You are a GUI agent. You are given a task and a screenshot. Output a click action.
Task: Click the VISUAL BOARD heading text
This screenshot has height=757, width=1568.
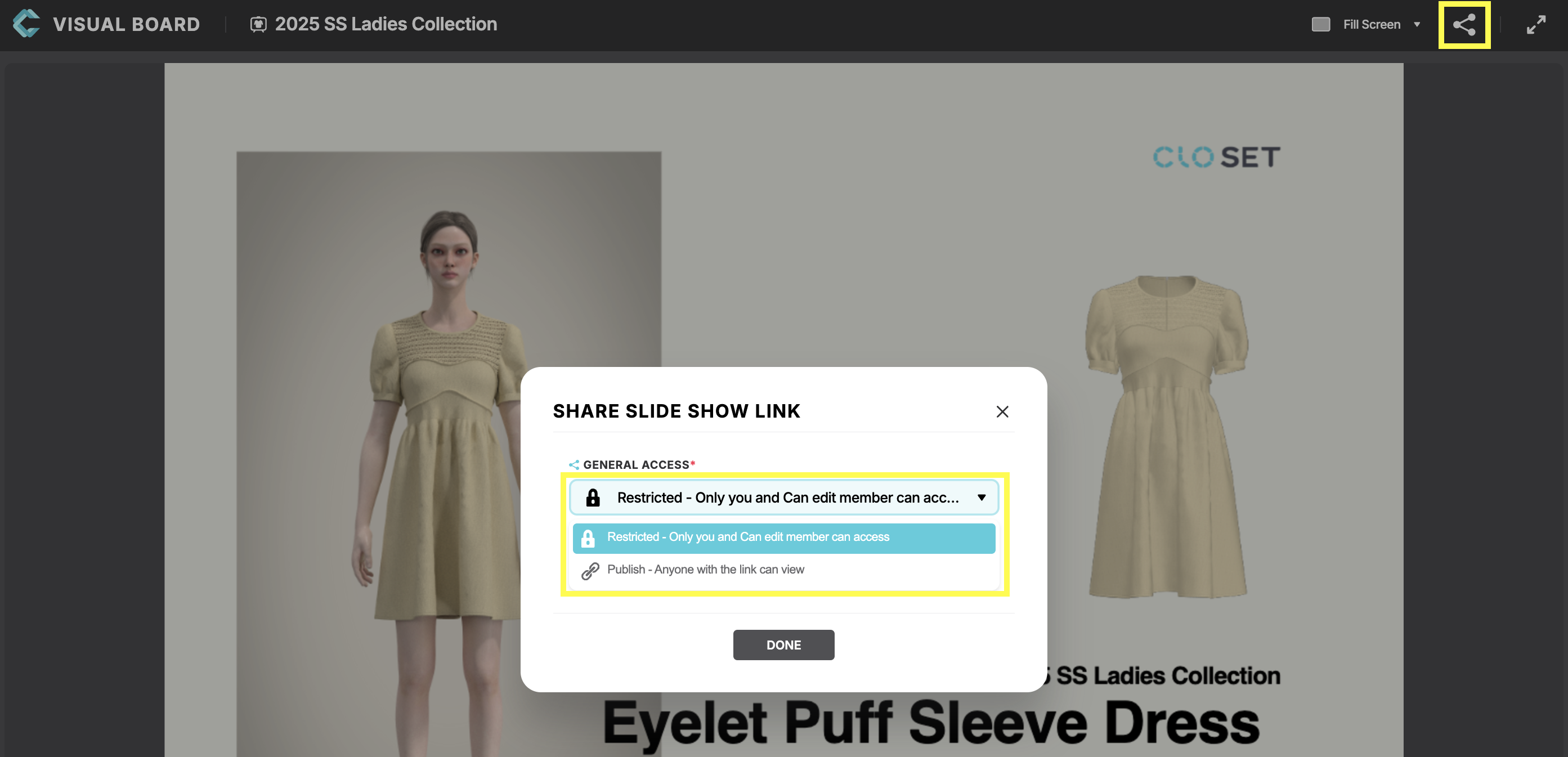(x=126, y=24)
